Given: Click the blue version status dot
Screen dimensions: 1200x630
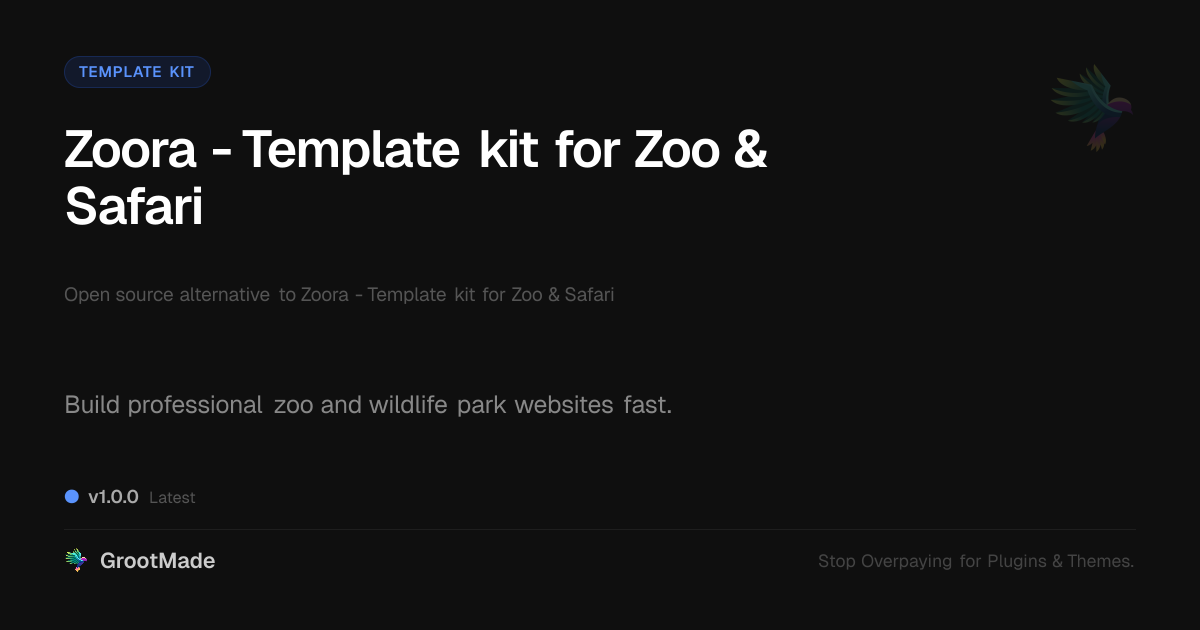Looking at the screenshot, I should (72, 496).
